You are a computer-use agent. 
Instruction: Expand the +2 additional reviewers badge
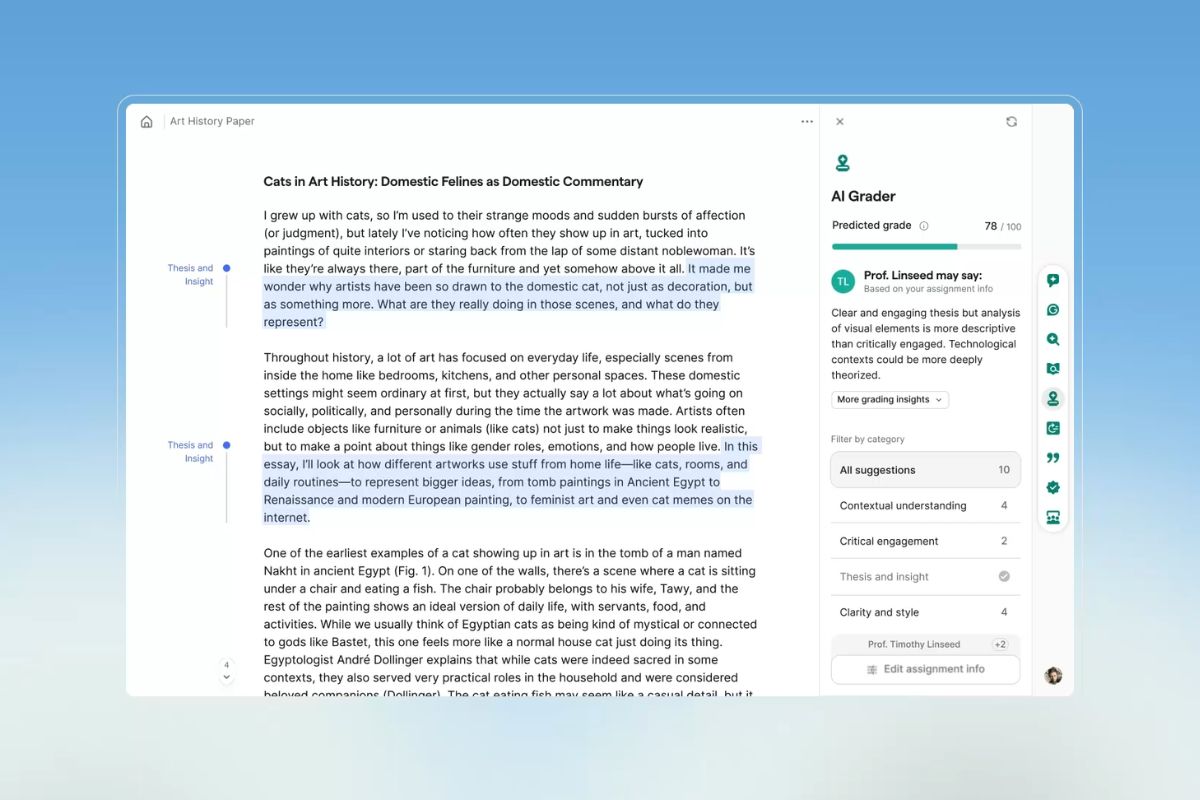[x=999, y=645]
